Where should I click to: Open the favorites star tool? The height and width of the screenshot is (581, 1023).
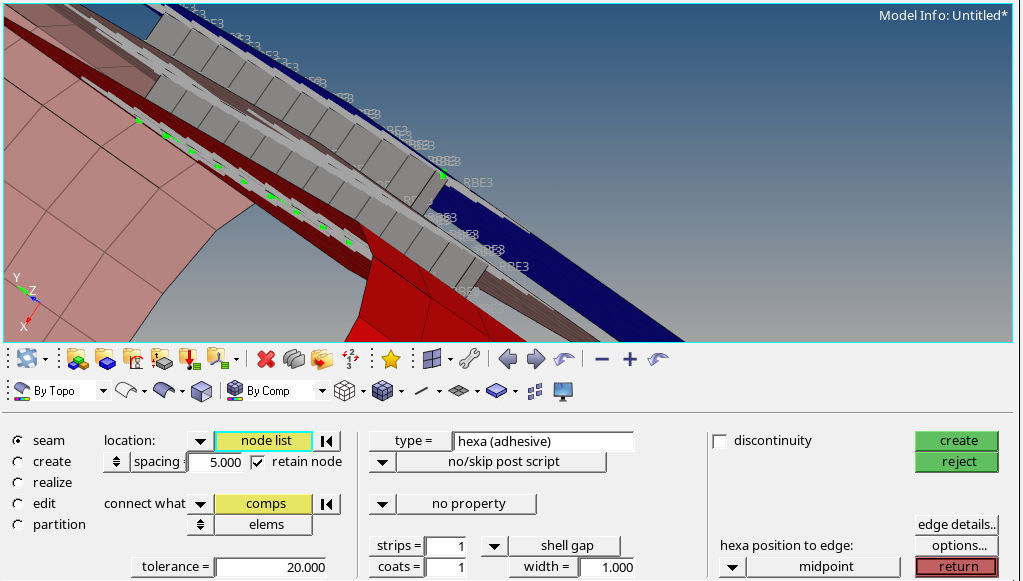click(x=389, y=358)
